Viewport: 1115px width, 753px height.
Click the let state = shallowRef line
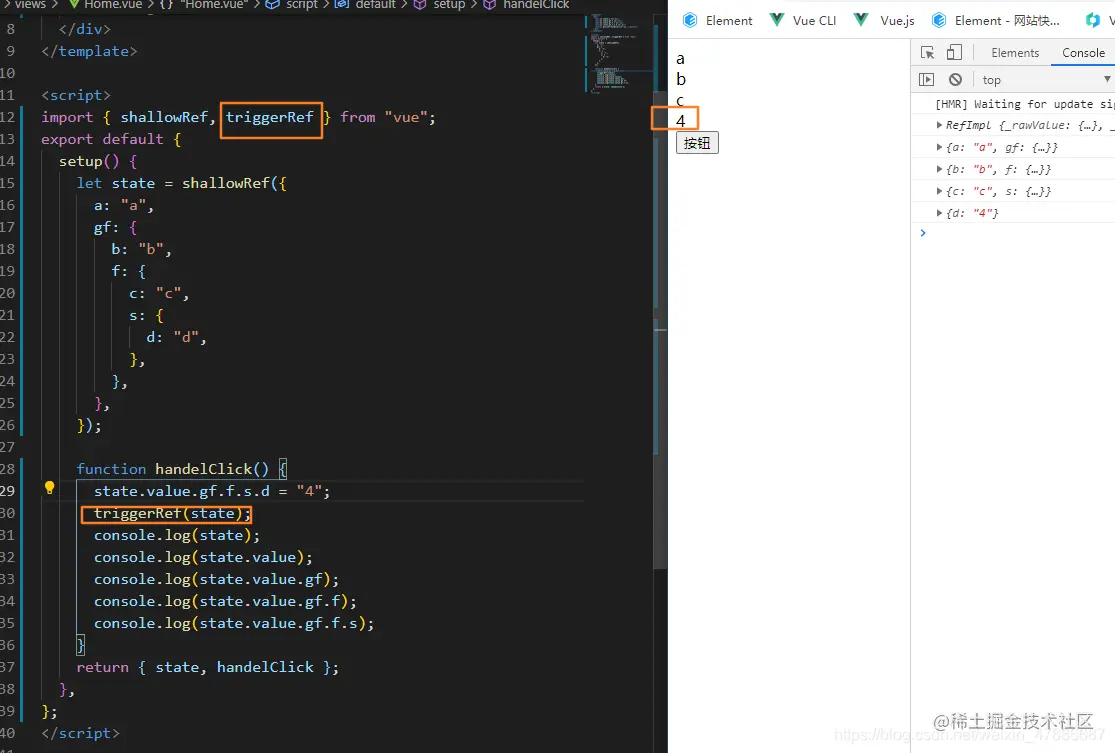[x=181, y=183]
